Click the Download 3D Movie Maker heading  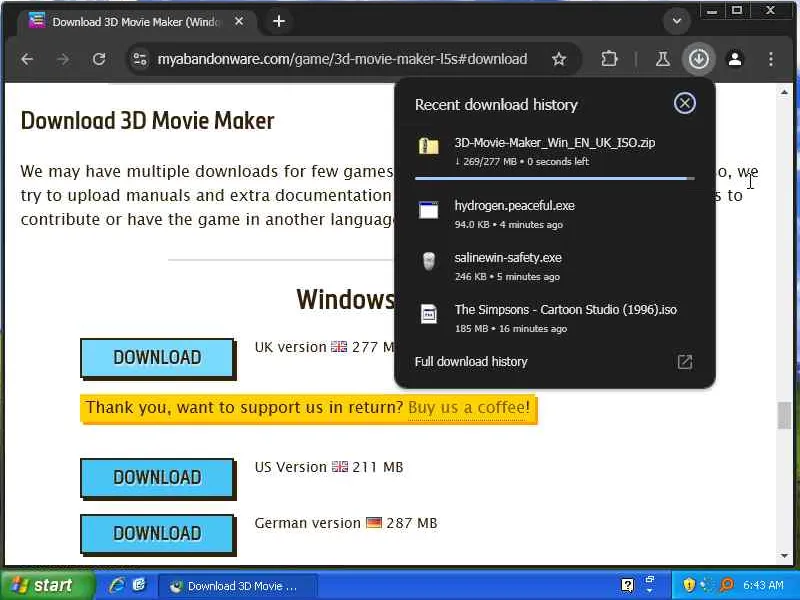(x=147, y=121)
